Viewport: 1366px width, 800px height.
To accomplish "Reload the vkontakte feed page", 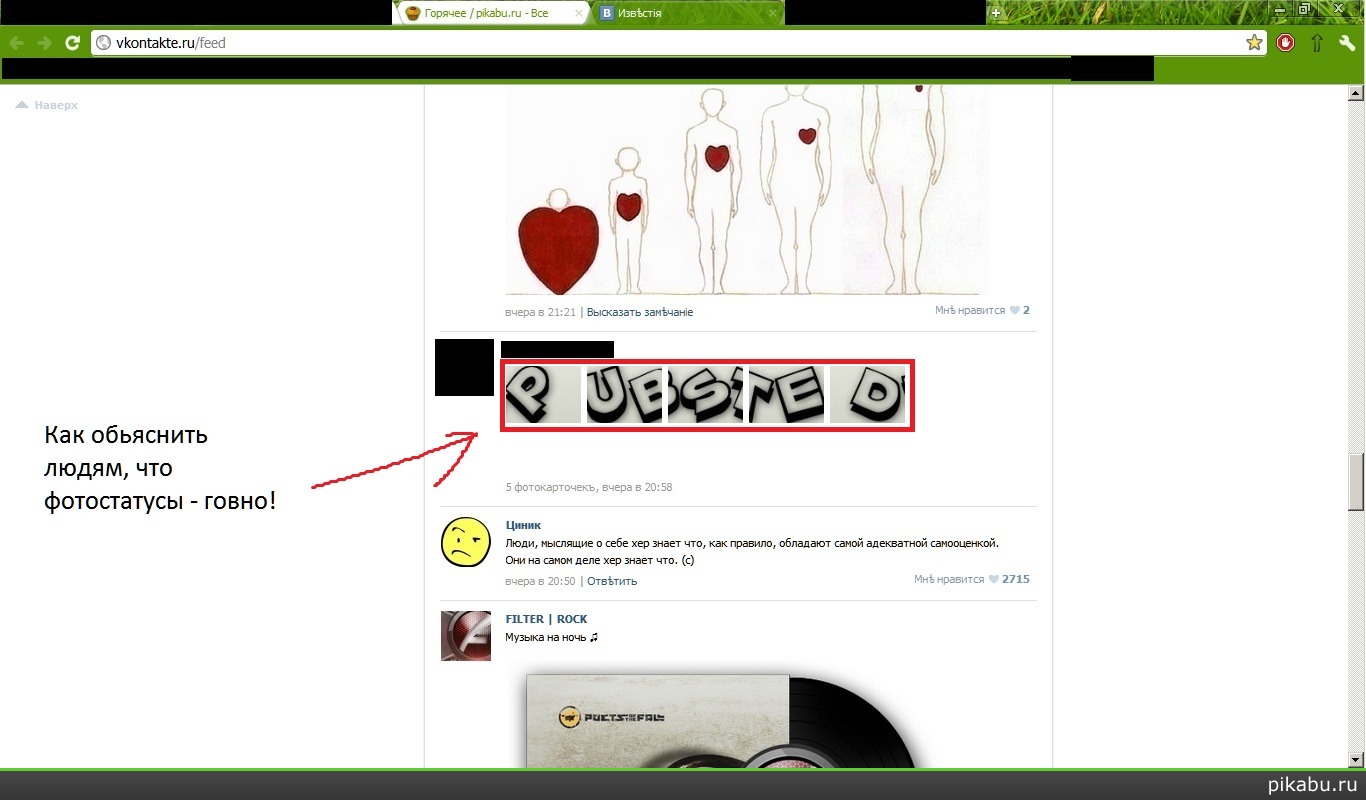I will [x=72, y=43].
